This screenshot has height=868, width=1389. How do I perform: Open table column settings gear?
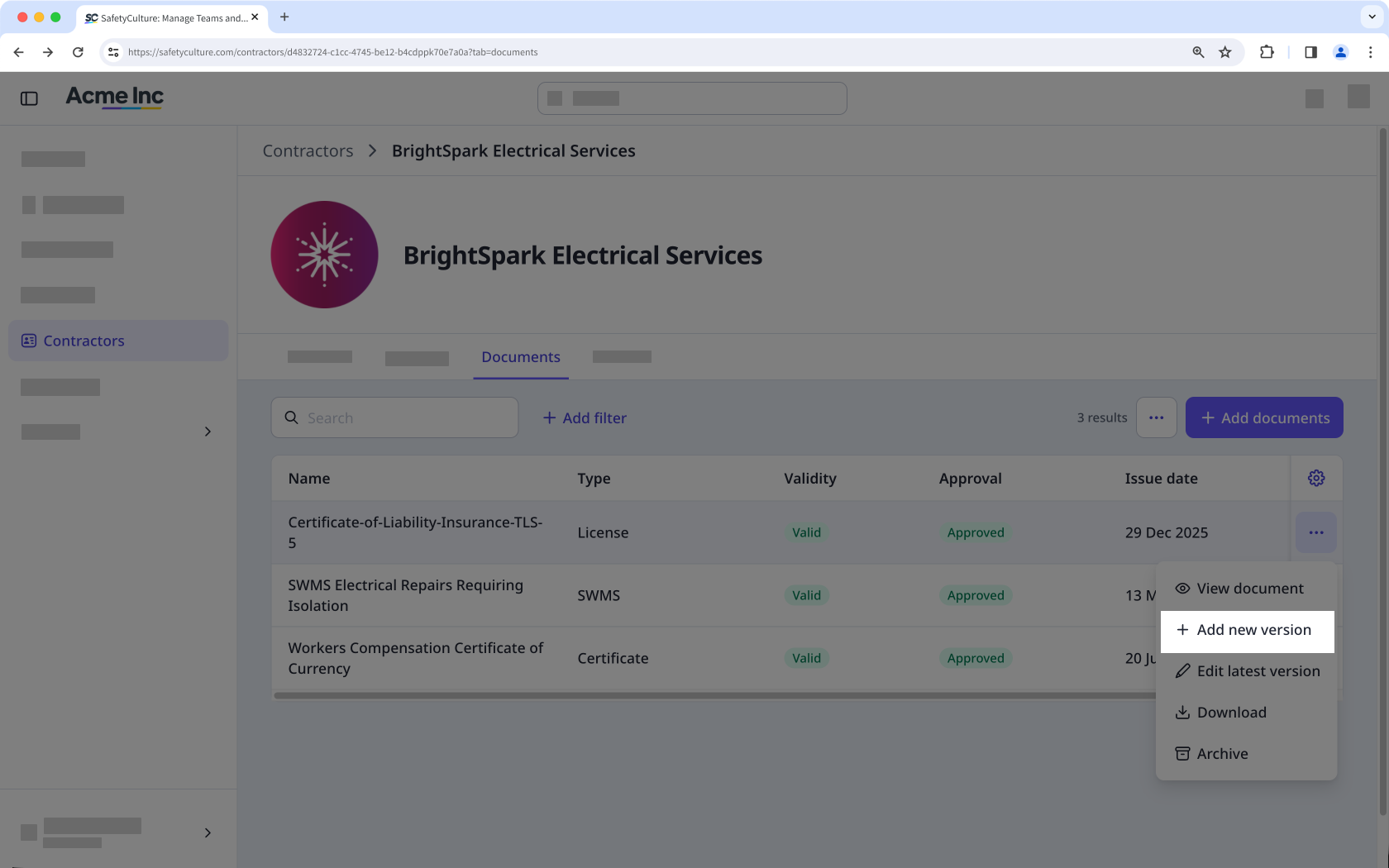pyautogui.click(x=1316, y=478)
